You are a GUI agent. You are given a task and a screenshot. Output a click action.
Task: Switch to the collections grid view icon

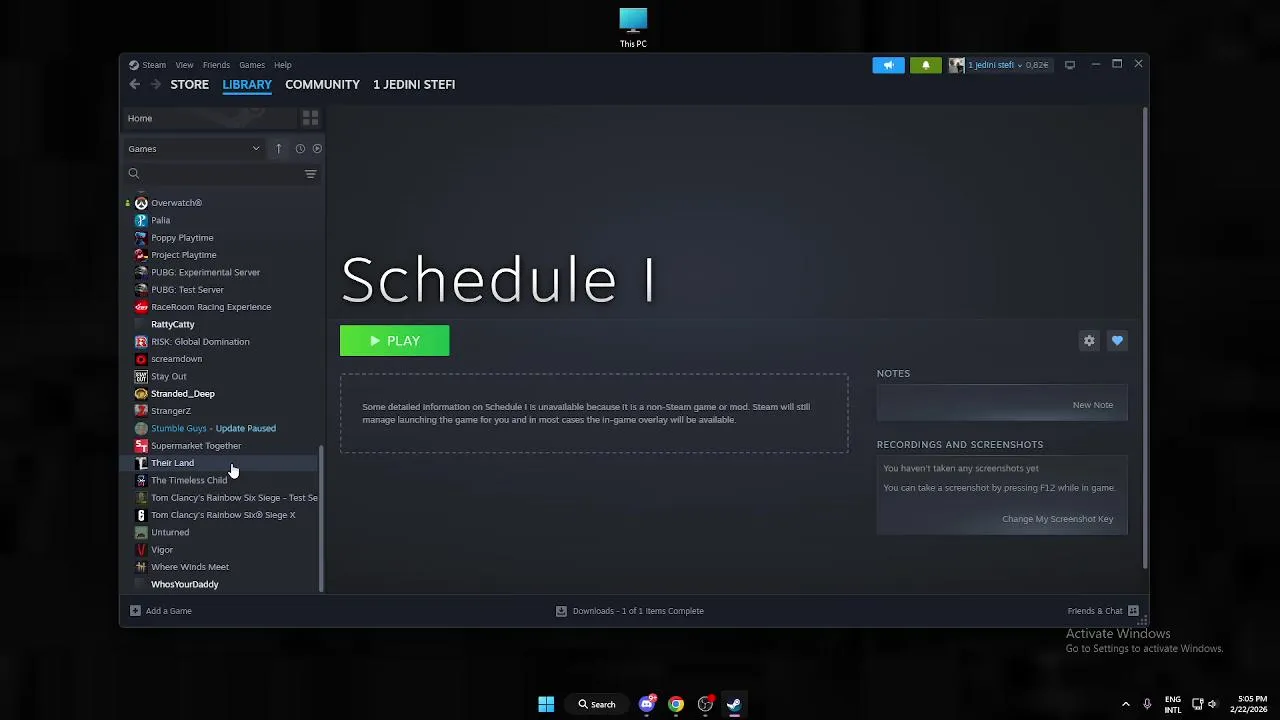310,118
